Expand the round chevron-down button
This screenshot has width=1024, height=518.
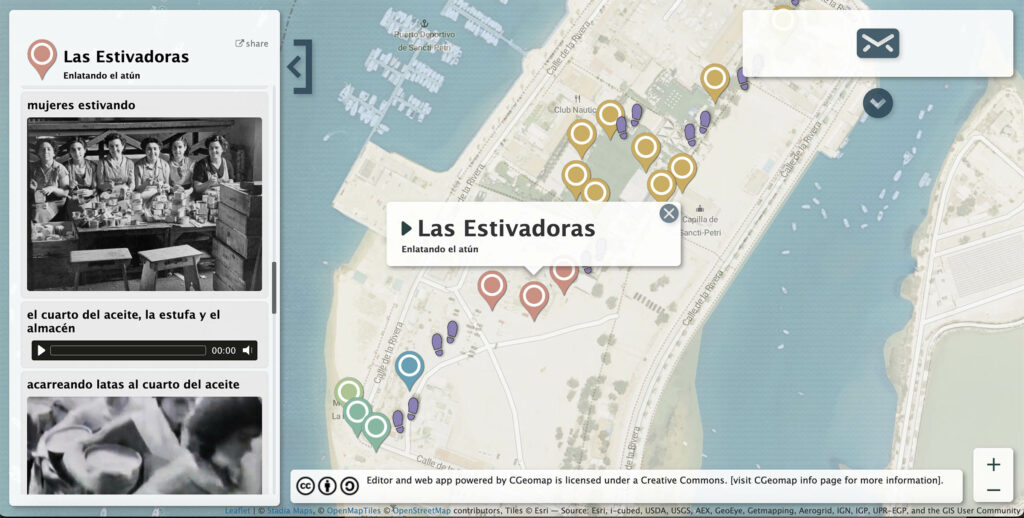coord(877,103)
